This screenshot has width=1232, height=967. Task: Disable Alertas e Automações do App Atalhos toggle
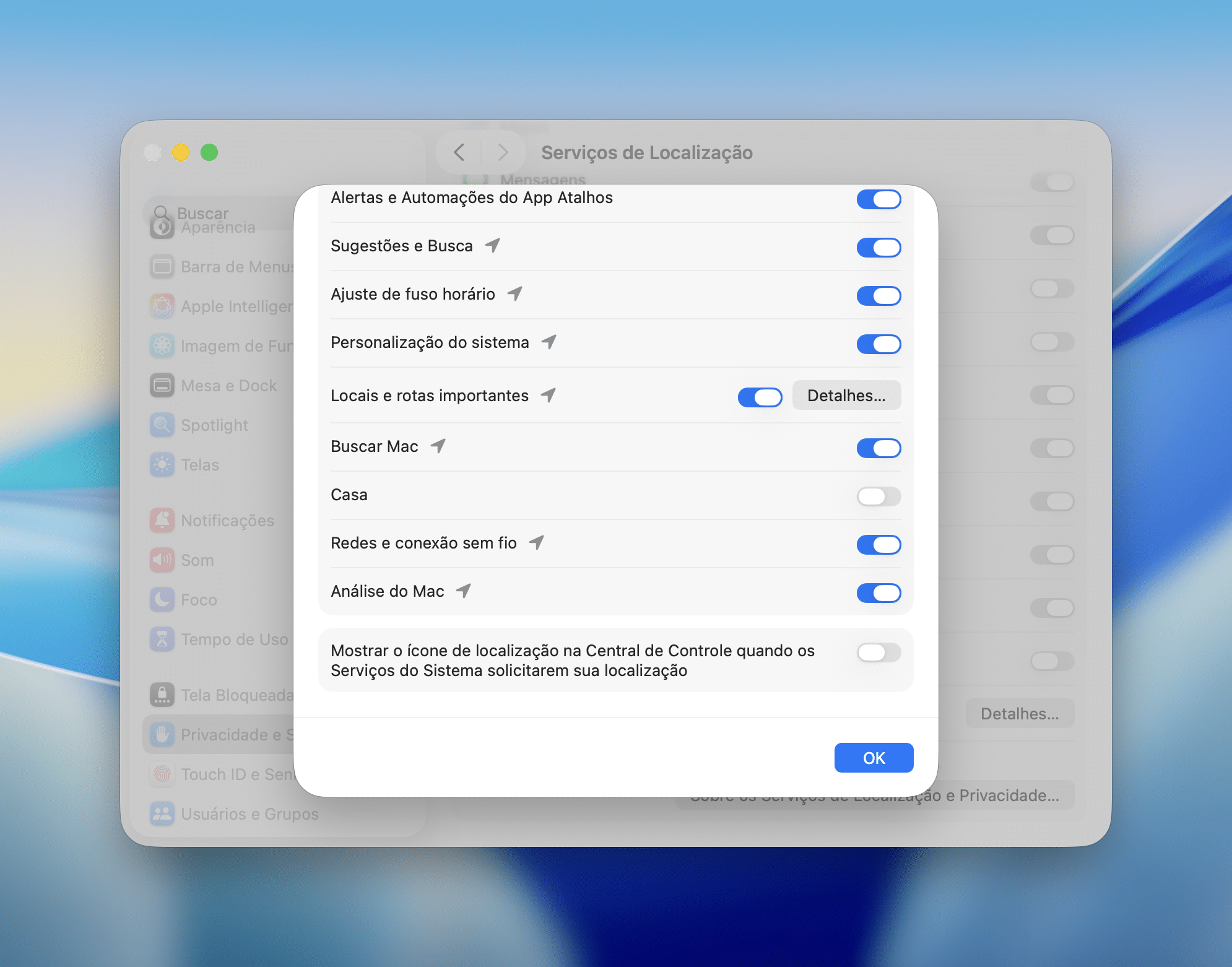pos(878,199)
